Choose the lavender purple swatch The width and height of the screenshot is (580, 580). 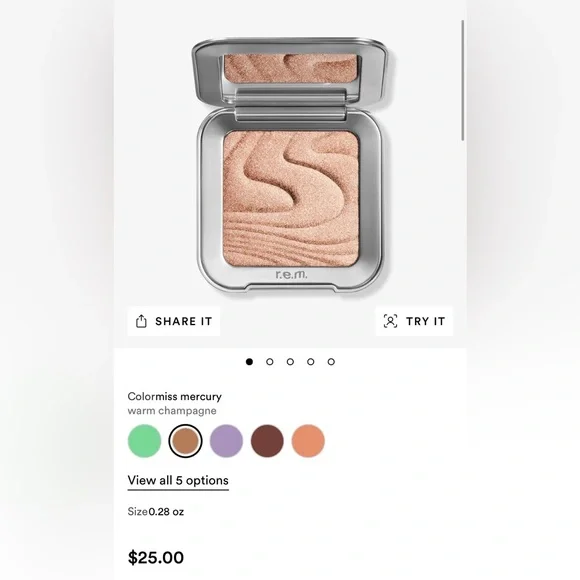pos(226,441)
